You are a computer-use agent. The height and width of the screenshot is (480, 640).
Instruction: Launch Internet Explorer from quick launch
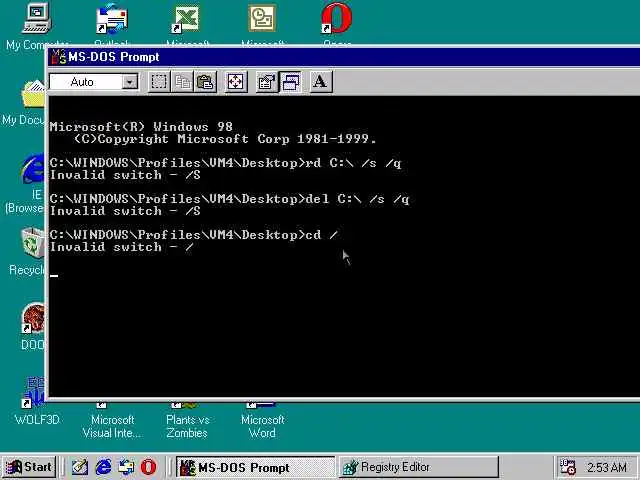click(x=103, y=467)
